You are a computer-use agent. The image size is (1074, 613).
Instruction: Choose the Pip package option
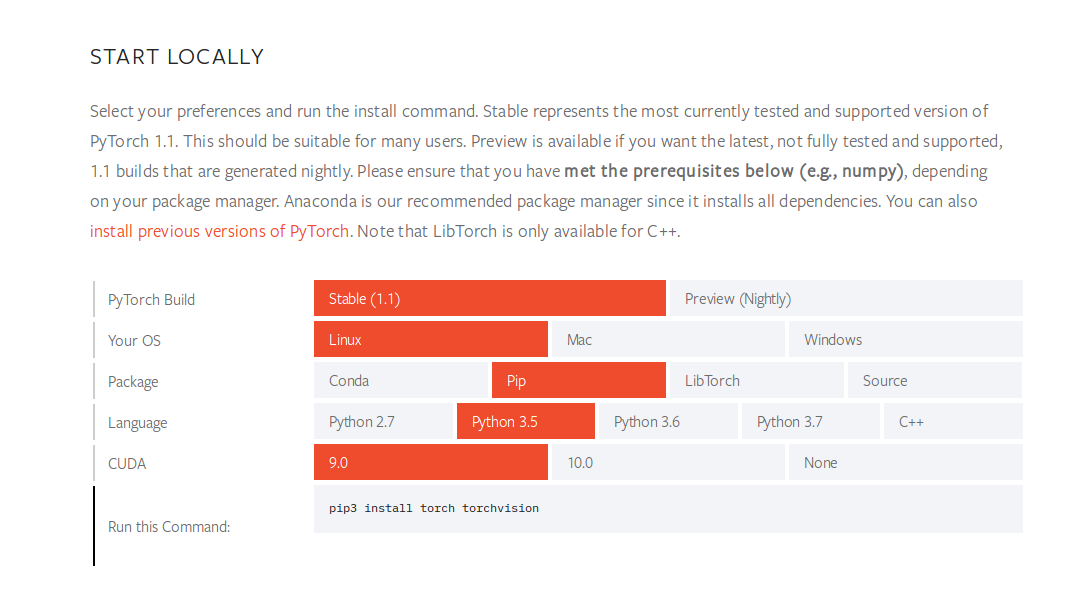tap(579, 380)
